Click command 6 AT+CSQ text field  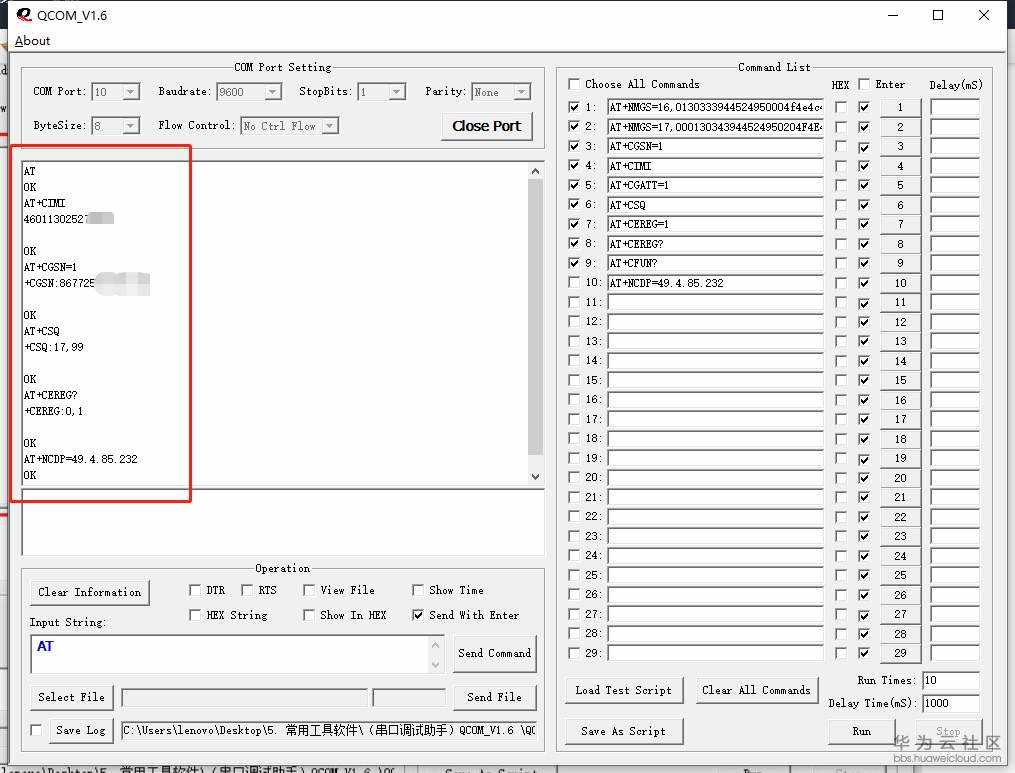[x=715, y=205]
